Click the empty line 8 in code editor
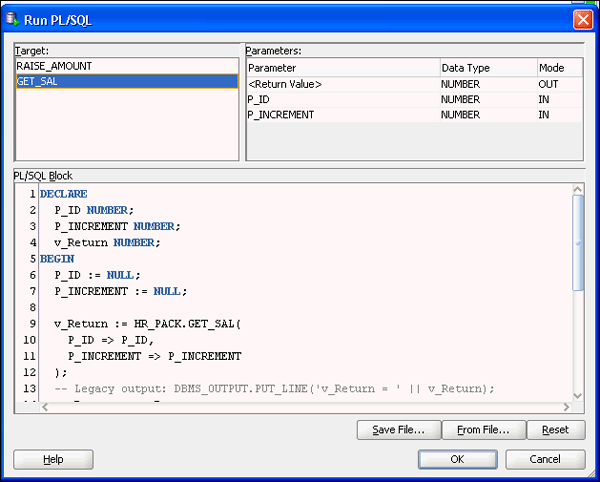The image size is (600, 482). tap(306, 308)
